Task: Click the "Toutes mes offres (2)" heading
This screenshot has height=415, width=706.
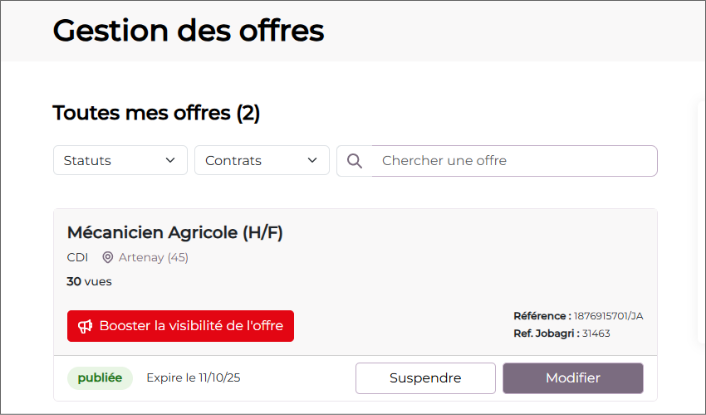Action: click(156, 113)
